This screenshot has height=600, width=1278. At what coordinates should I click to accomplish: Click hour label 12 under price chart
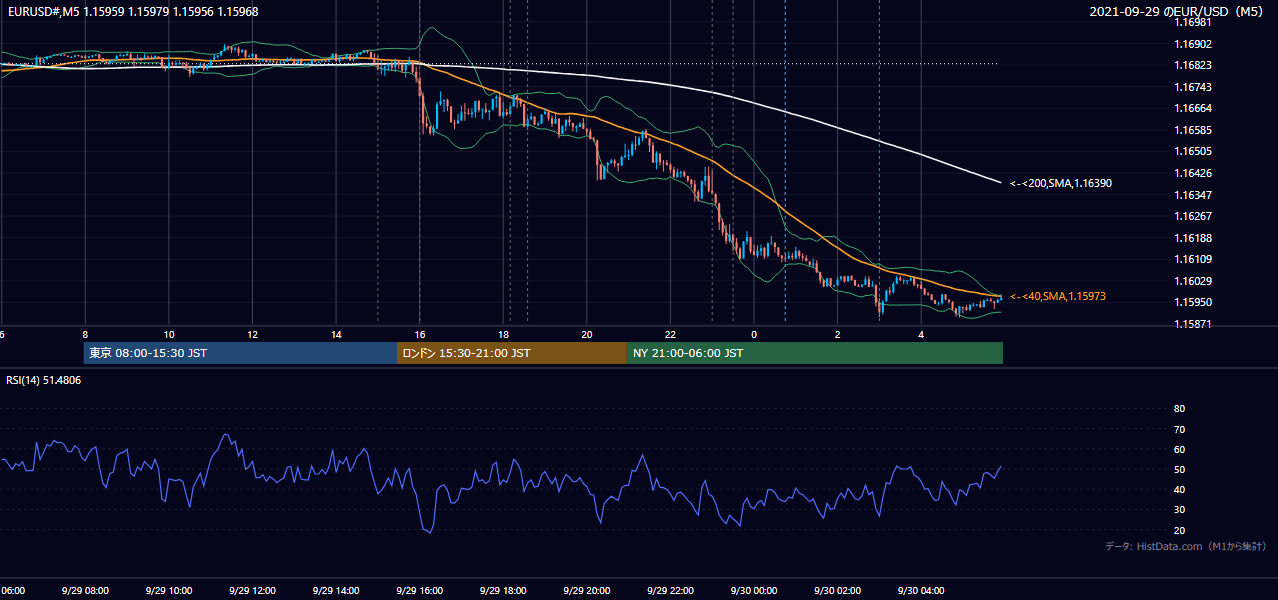click(x=252, y=334)
